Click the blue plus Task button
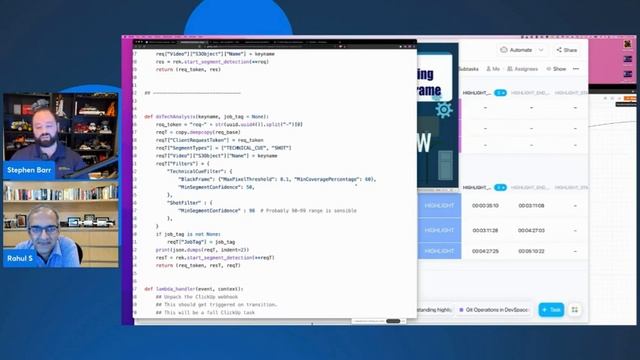 click(551, 310)
